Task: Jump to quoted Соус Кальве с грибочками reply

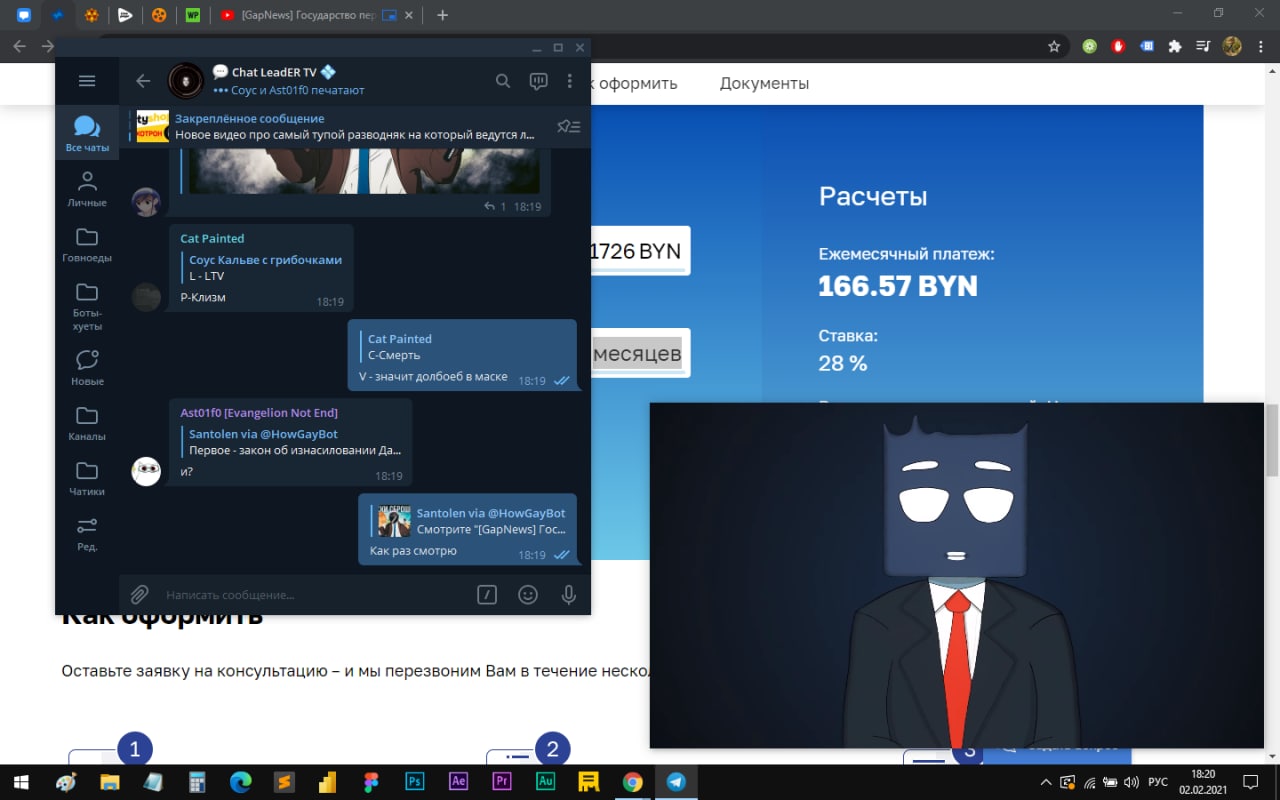Action: tap(264, 267)
